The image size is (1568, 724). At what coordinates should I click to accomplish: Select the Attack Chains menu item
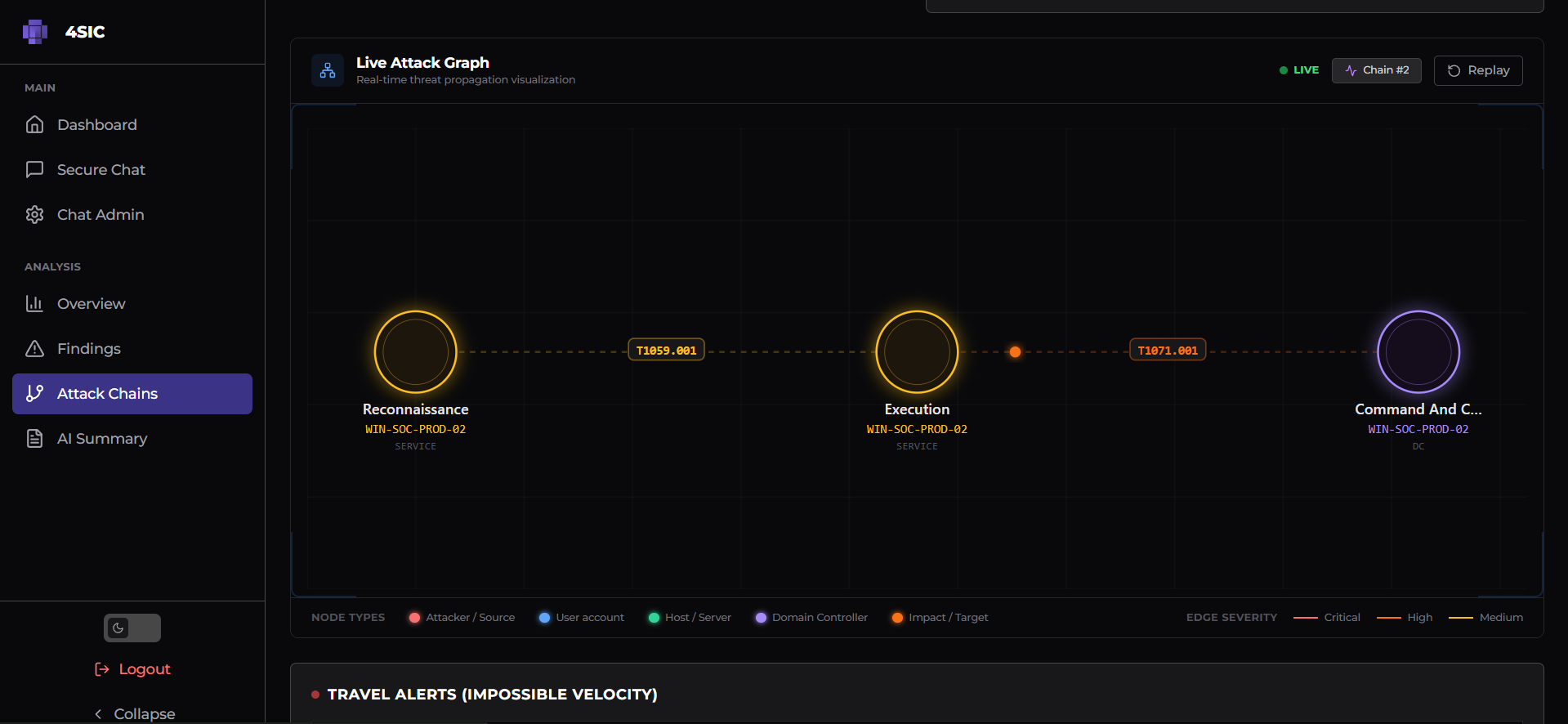pos(132,394)
